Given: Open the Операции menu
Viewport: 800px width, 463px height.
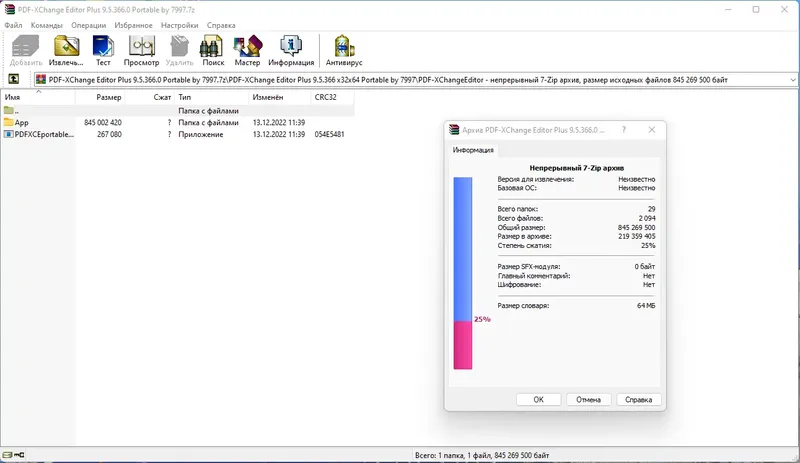Looking at the screenshot, I should [x=88, y=25].
